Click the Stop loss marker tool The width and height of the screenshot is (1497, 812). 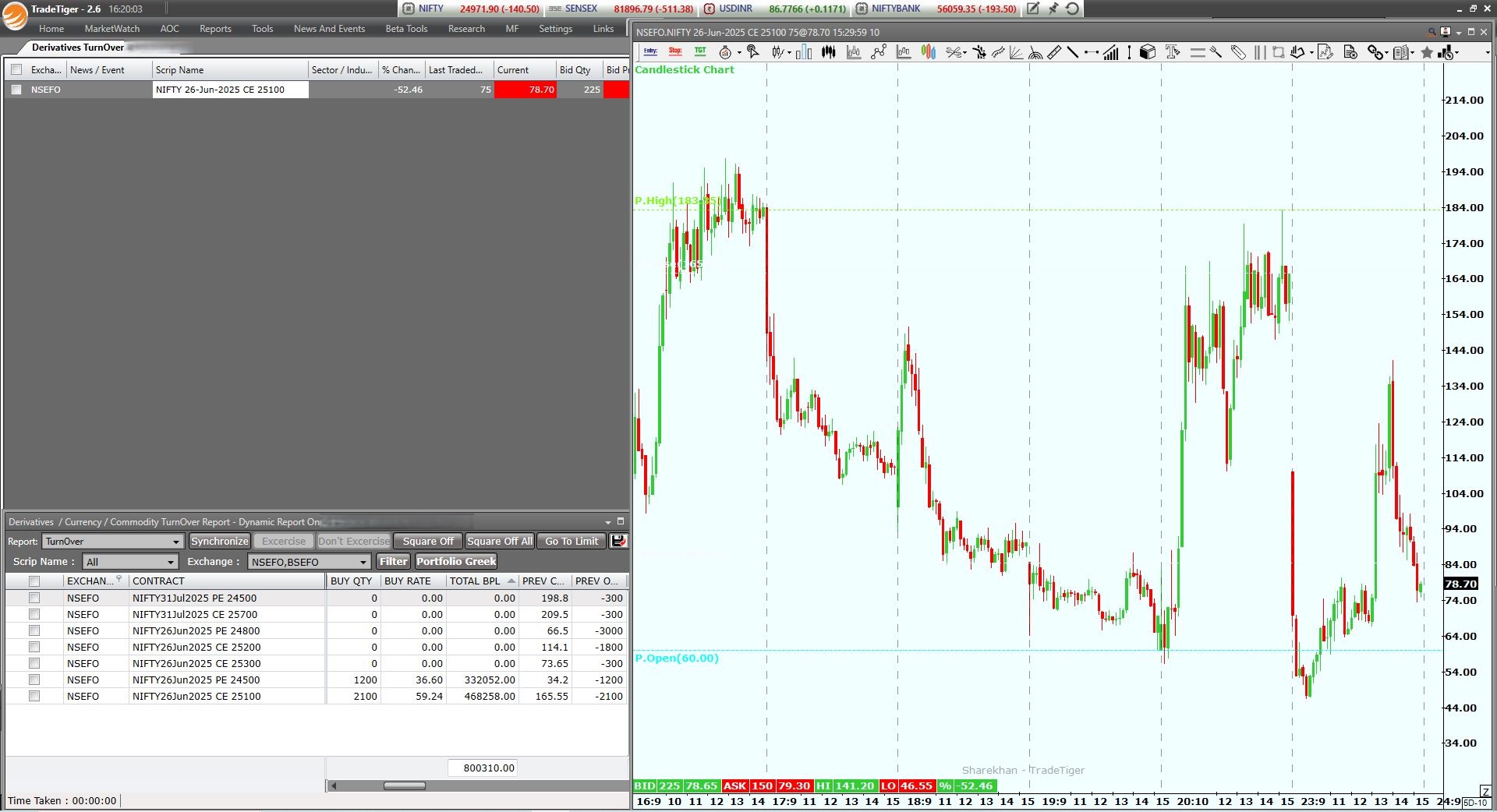click(x=675, y=51)
